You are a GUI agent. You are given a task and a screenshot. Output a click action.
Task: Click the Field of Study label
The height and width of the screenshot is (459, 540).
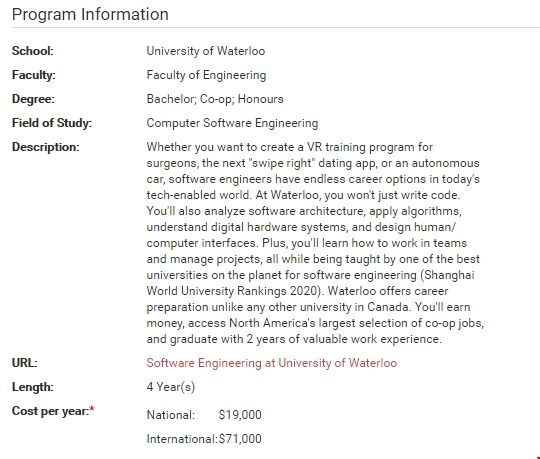(52, 123)
